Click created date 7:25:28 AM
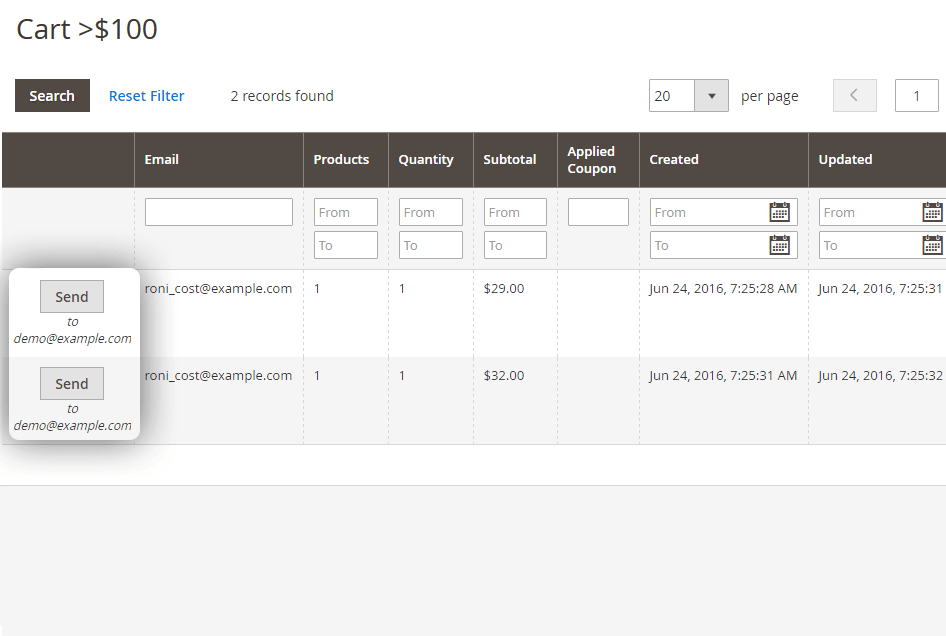This screenshot has width=946, height=636. (723, 288)
